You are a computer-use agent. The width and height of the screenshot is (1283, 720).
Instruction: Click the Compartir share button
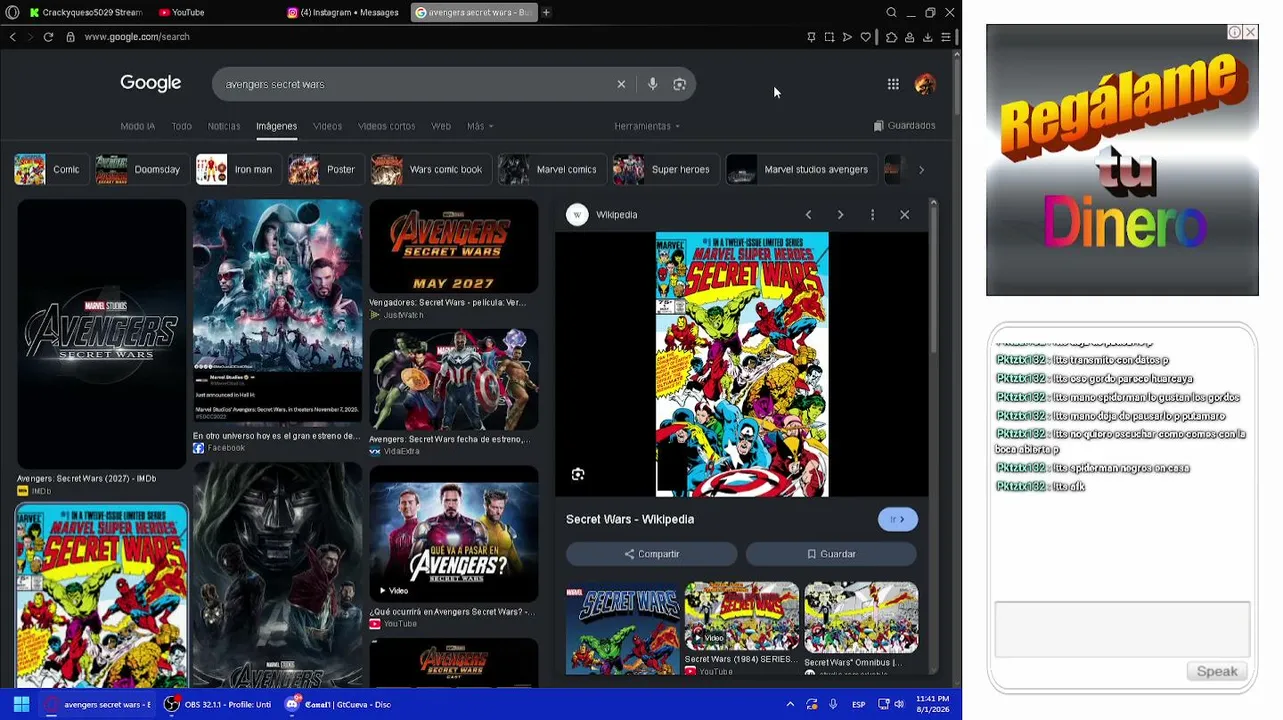point(652,554)
